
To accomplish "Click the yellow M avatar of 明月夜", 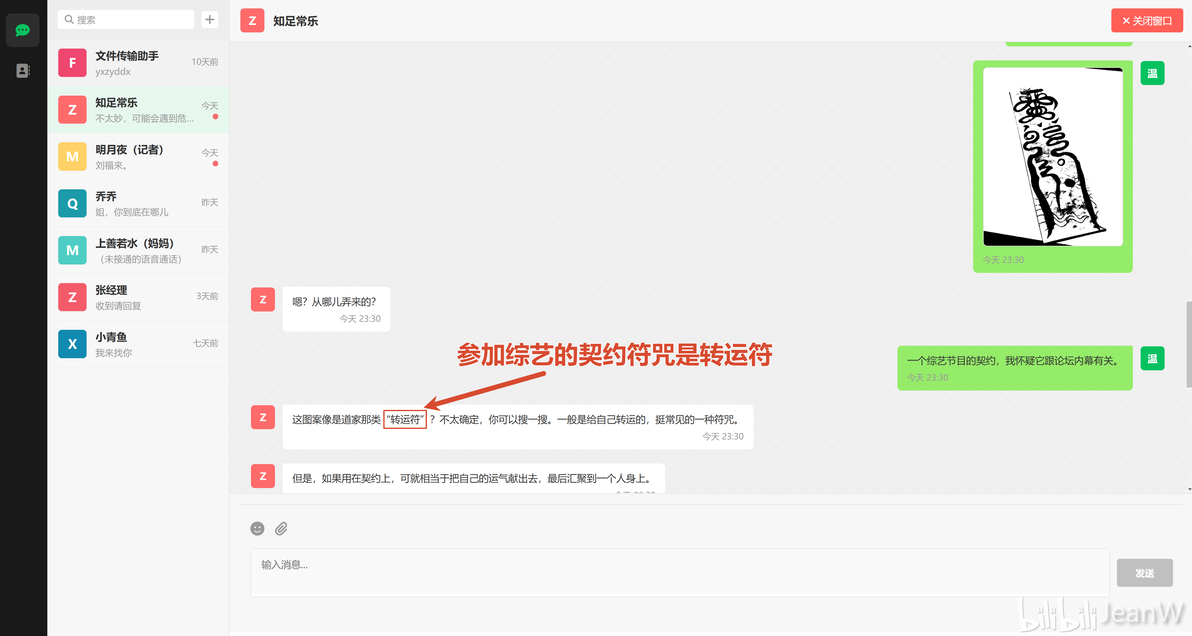I will coord(72,157).
